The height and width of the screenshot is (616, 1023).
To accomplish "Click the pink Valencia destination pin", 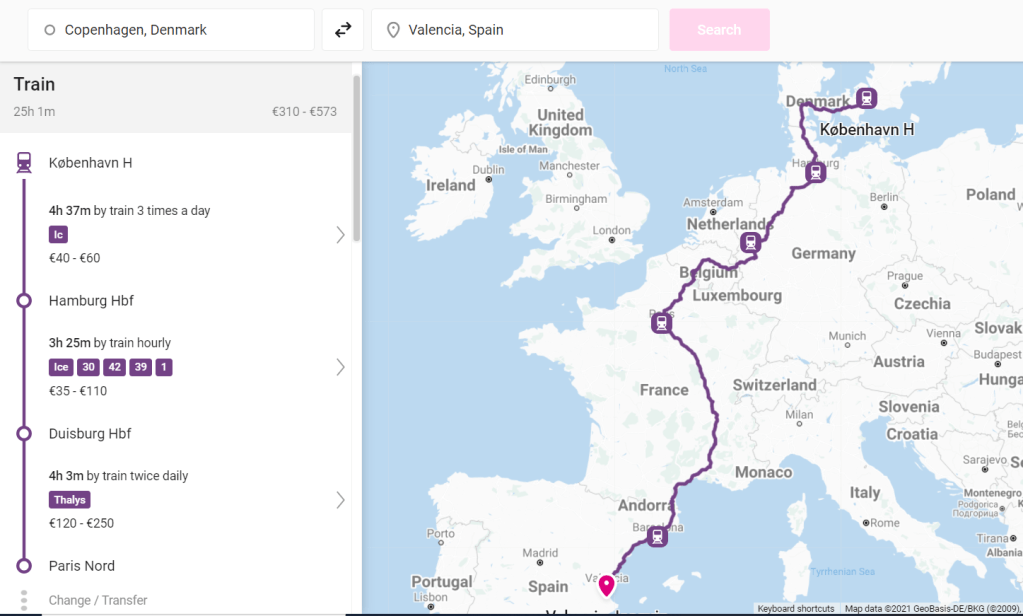I will 606,585.
